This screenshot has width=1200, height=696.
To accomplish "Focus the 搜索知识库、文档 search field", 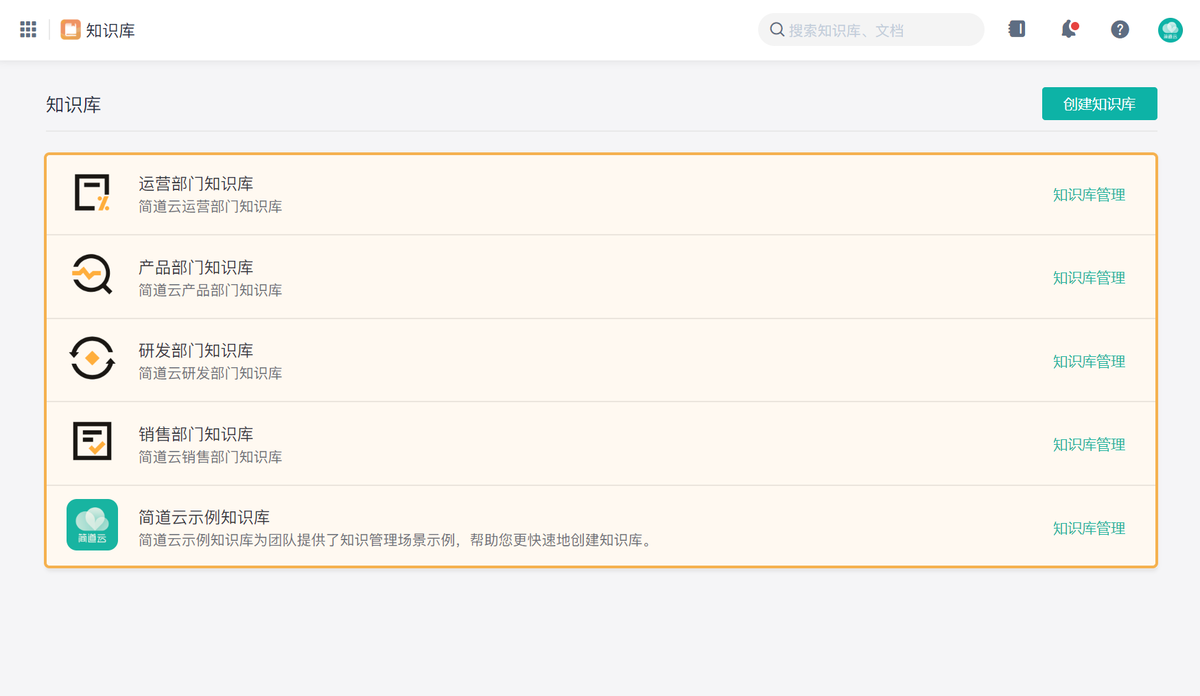I will tap(871, 30).
